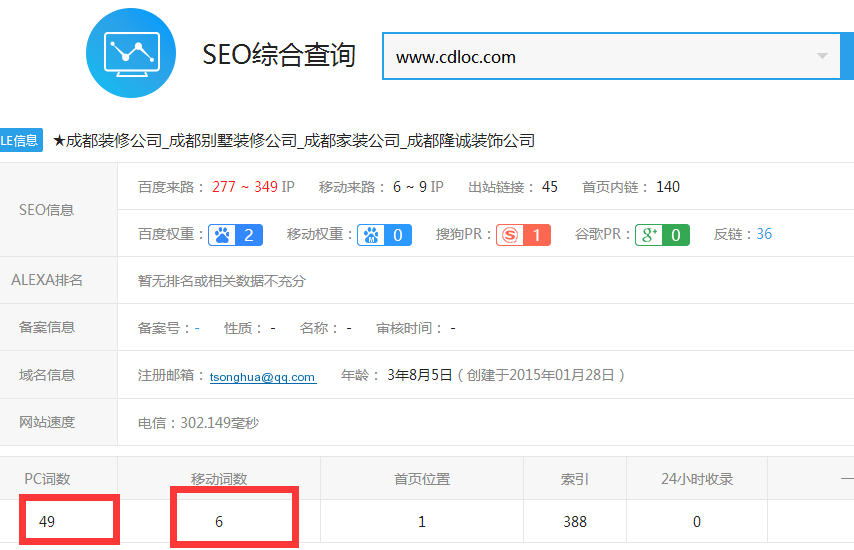
Task: Click the PC词数 value 49
Action: (48, 521)
